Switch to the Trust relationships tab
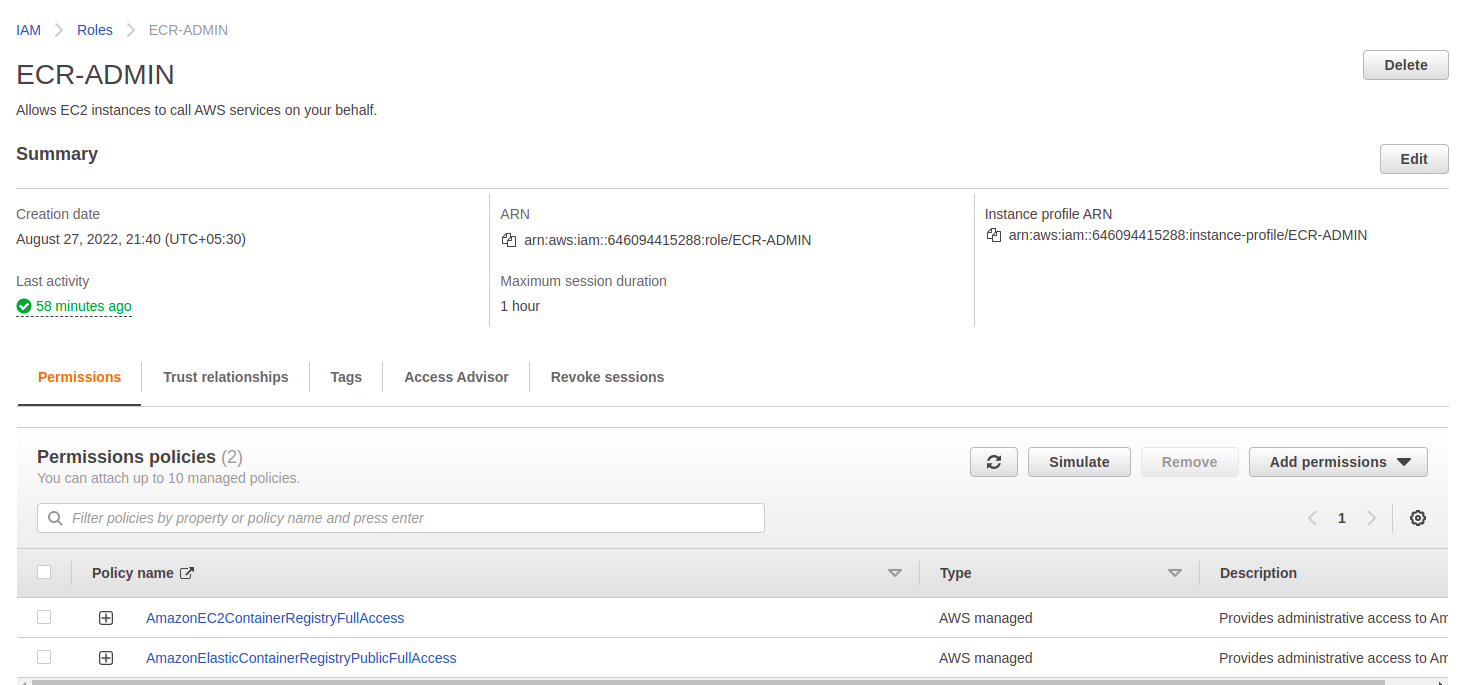This screenshot has width=1479, height=685. [x=225, y=377]
